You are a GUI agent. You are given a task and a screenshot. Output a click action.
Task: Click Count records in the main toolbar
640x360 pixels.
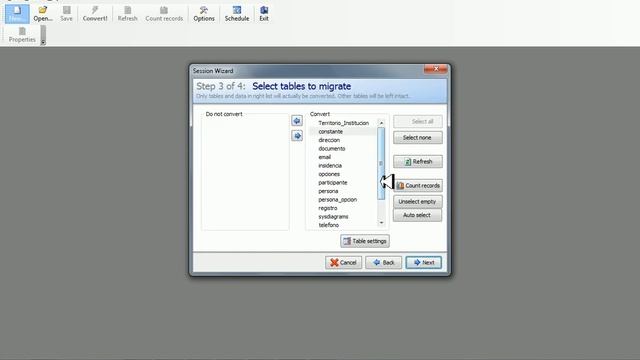point(164,13)
